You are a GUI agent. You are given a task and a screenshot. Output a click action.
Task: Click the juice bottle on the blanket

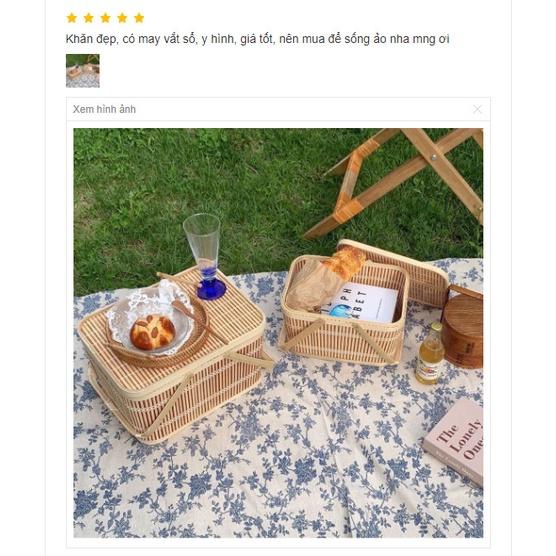[430, 354]
